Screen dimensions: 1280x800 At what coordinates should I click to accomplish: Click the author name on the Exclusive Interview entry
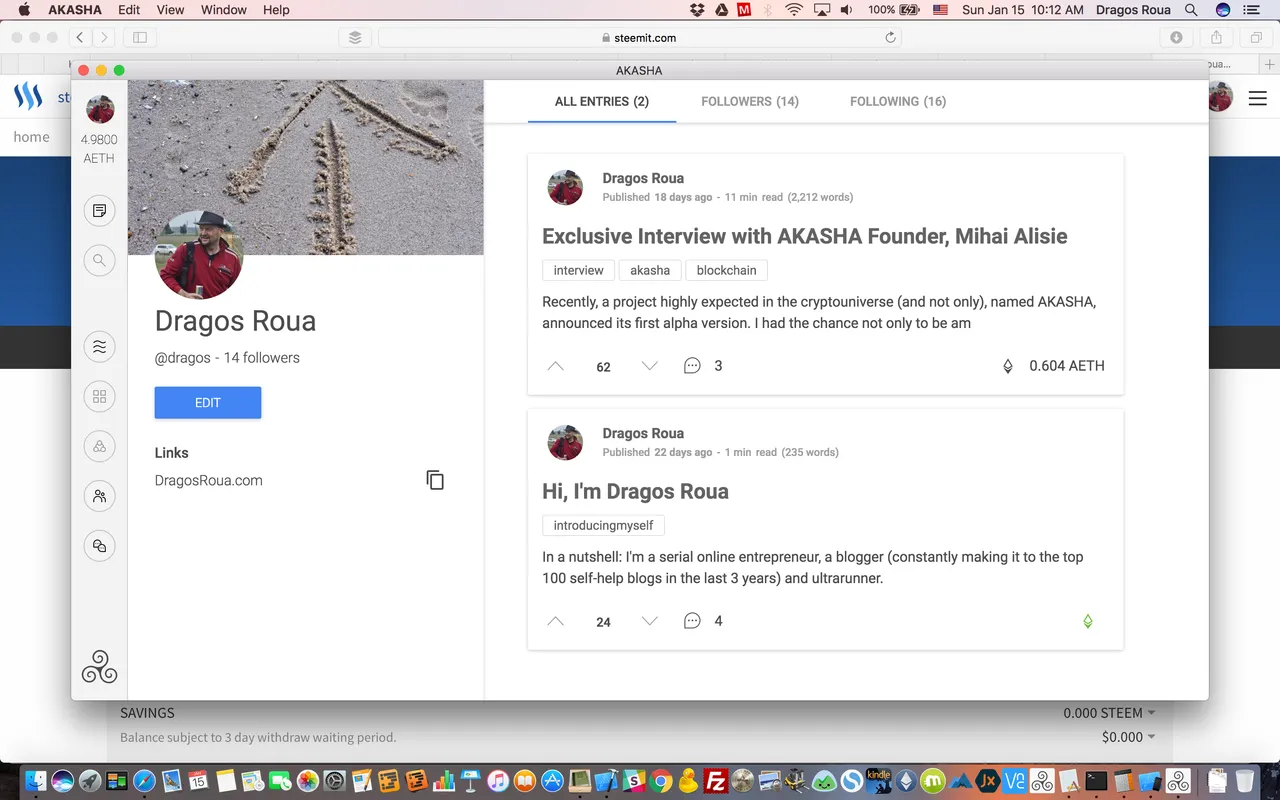(643, 178)
